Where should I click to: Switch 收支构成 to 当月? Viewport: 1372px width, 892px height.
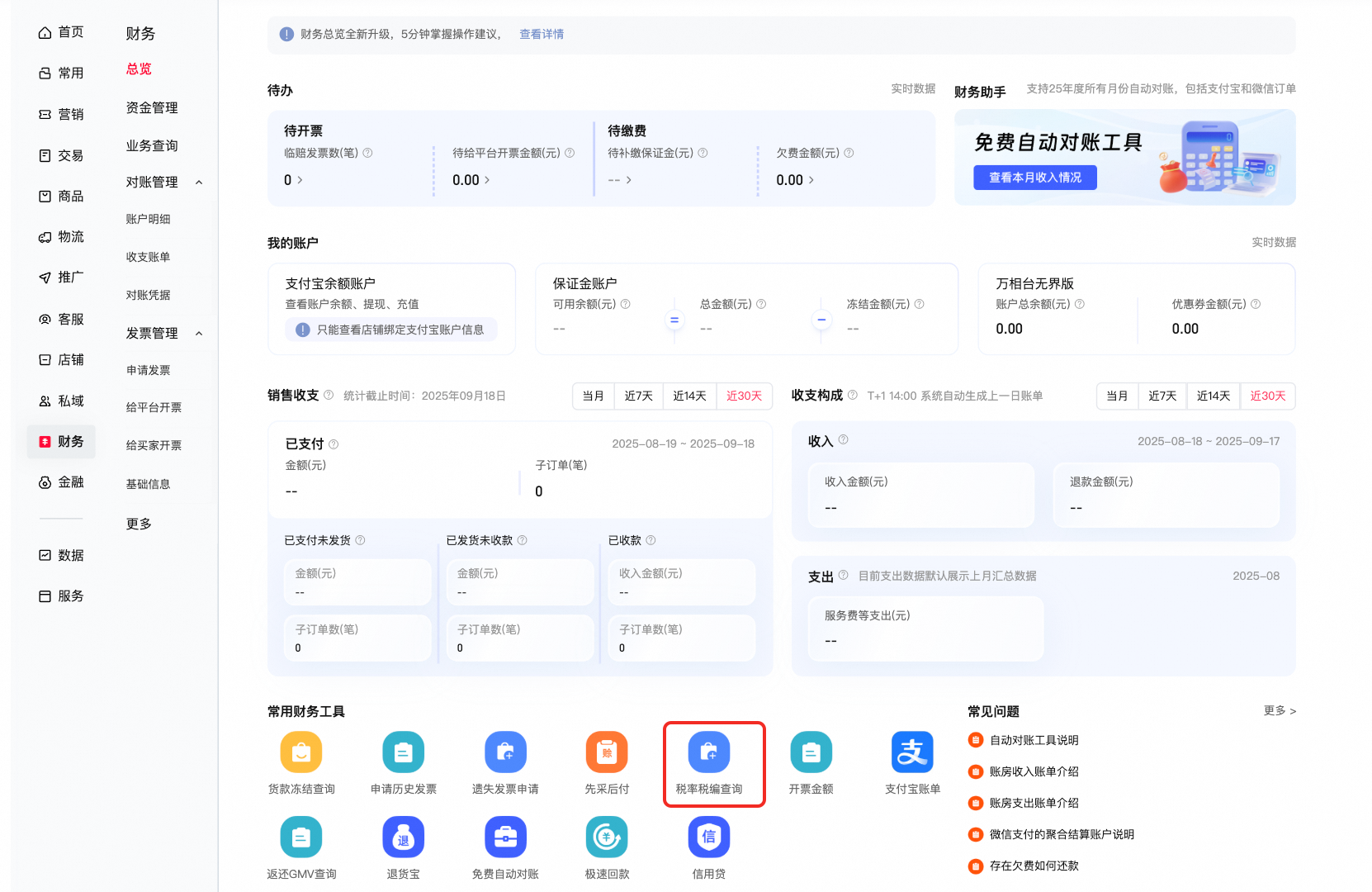[x=1118, y=396]
